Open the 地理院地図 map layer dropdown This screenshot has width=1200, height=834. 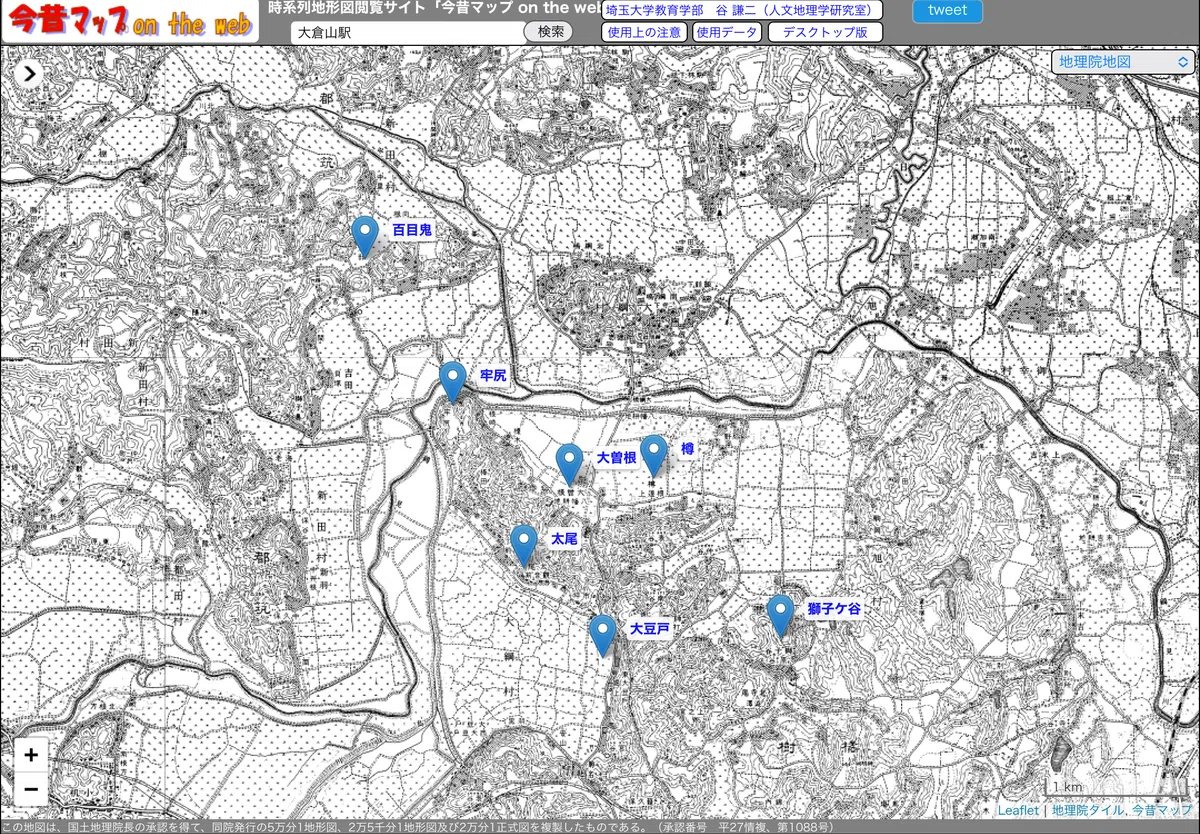coord(1122,62)
